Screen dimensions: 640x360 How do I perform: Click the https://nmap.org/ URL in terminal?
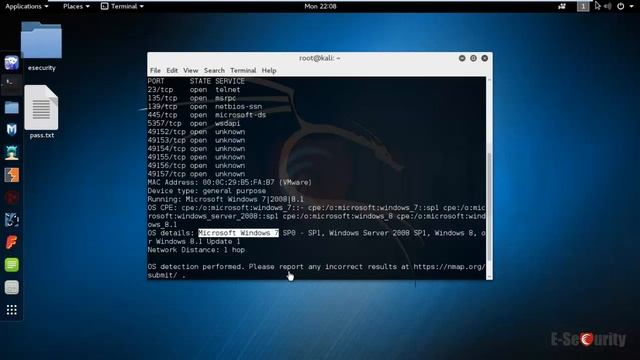tap(449, 267)
